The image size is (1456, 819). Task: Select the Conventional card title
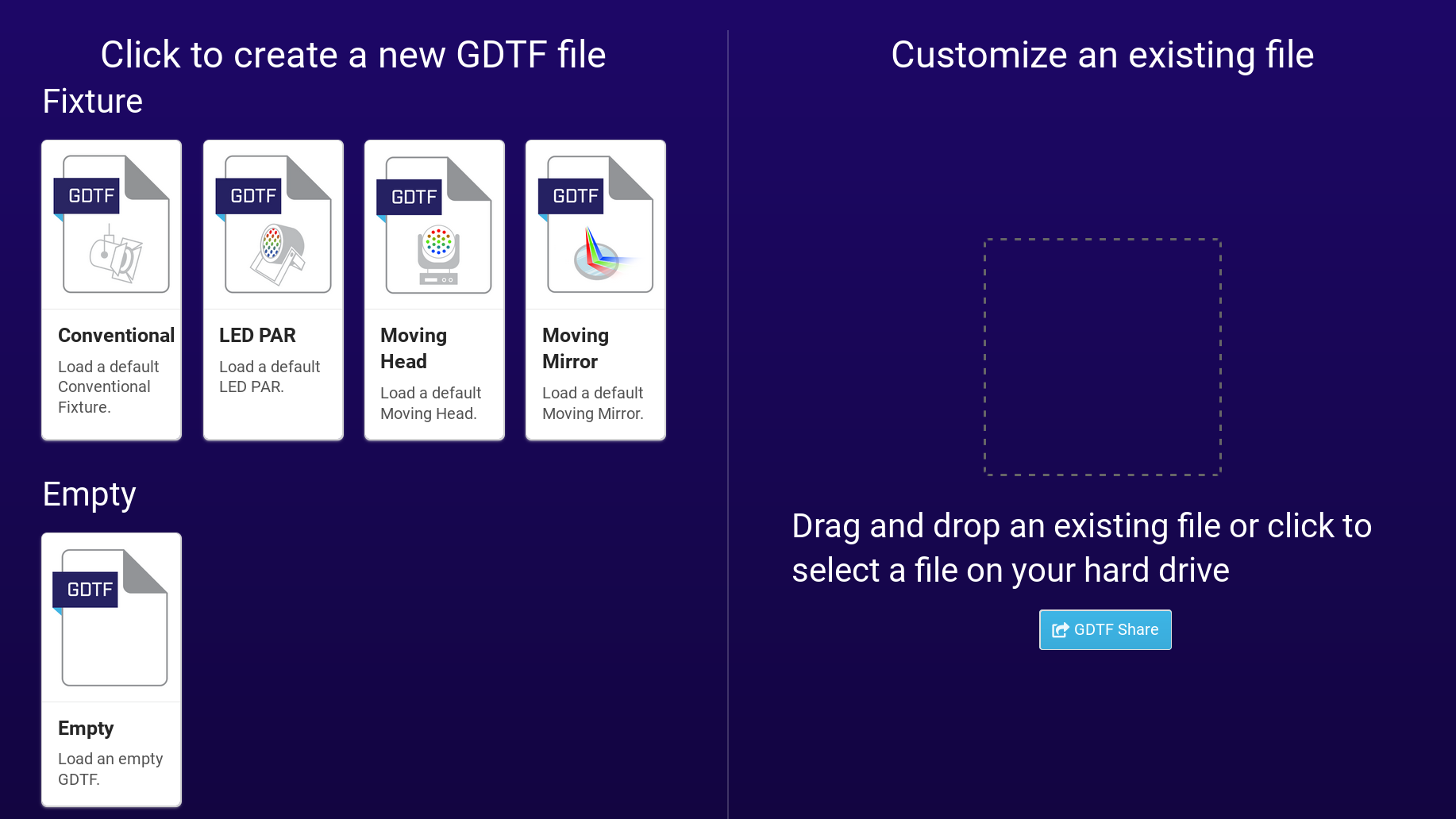(116, 336)
